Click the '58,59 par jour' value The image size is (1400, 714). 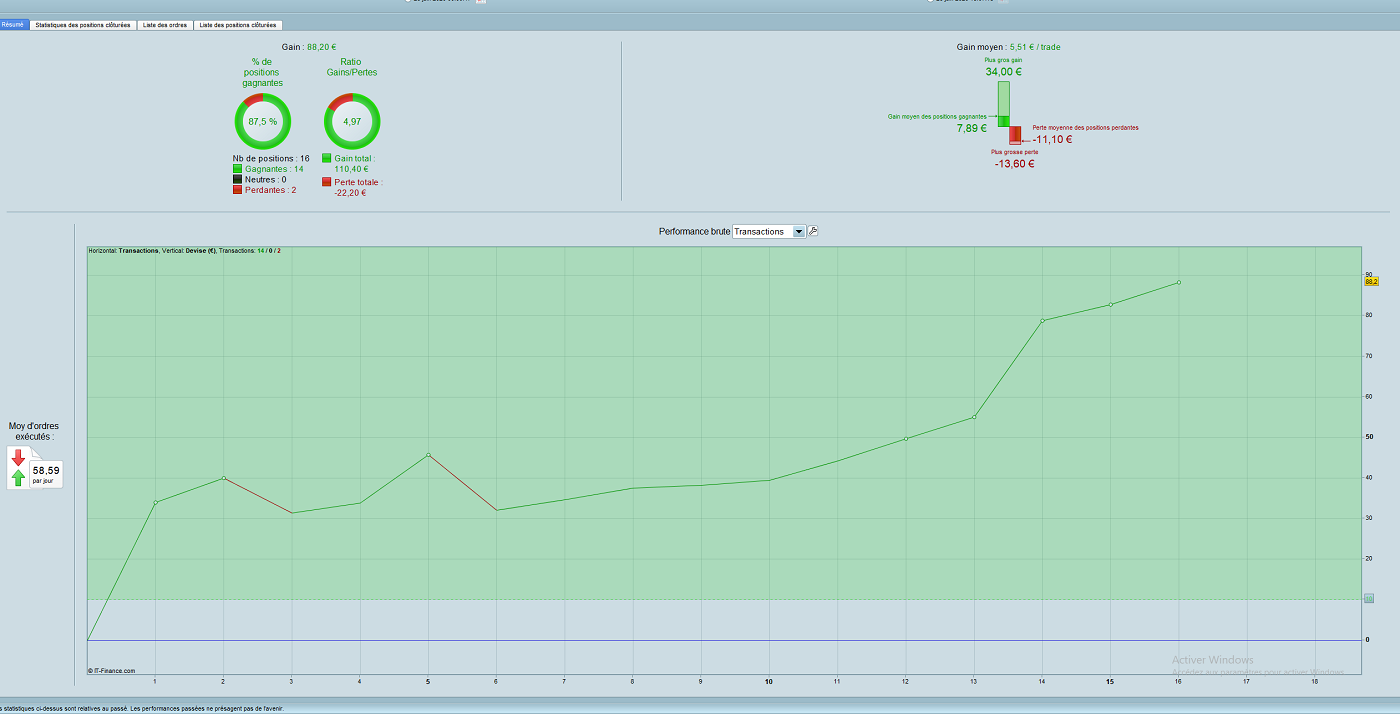click(x=46, y=473)
